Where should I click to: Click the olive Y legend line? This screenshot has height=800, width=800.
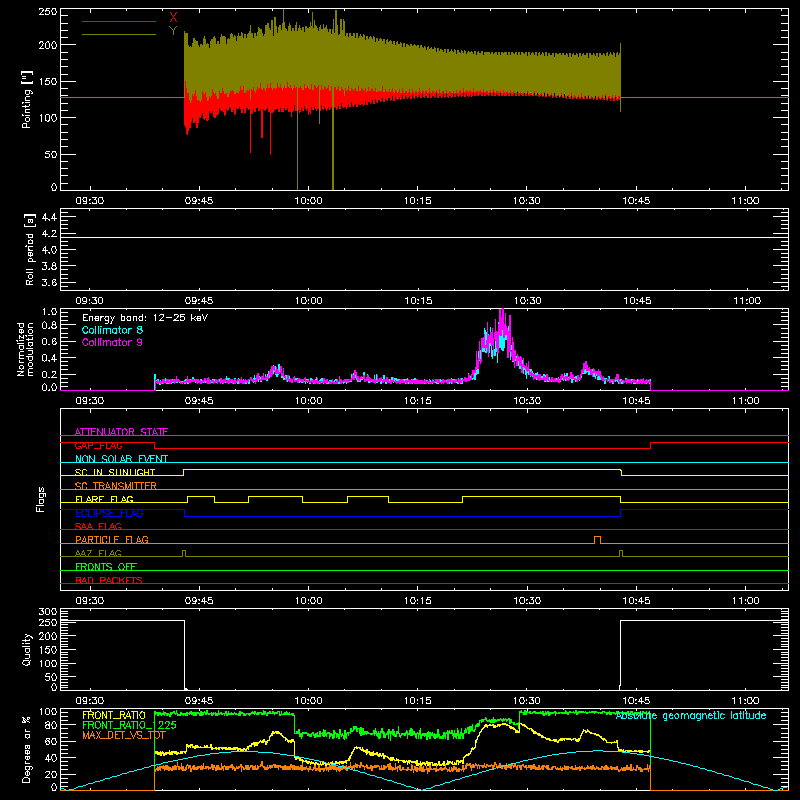coord(119,34)
